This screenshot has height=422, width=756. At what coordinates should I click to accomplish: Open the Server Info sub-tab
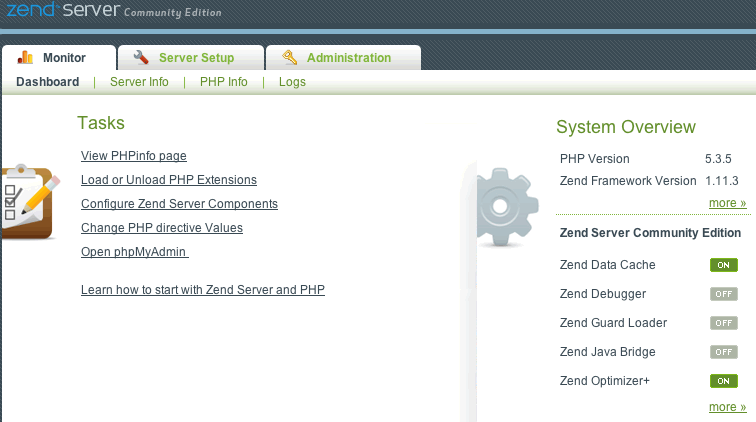click(x=139, y=82)
